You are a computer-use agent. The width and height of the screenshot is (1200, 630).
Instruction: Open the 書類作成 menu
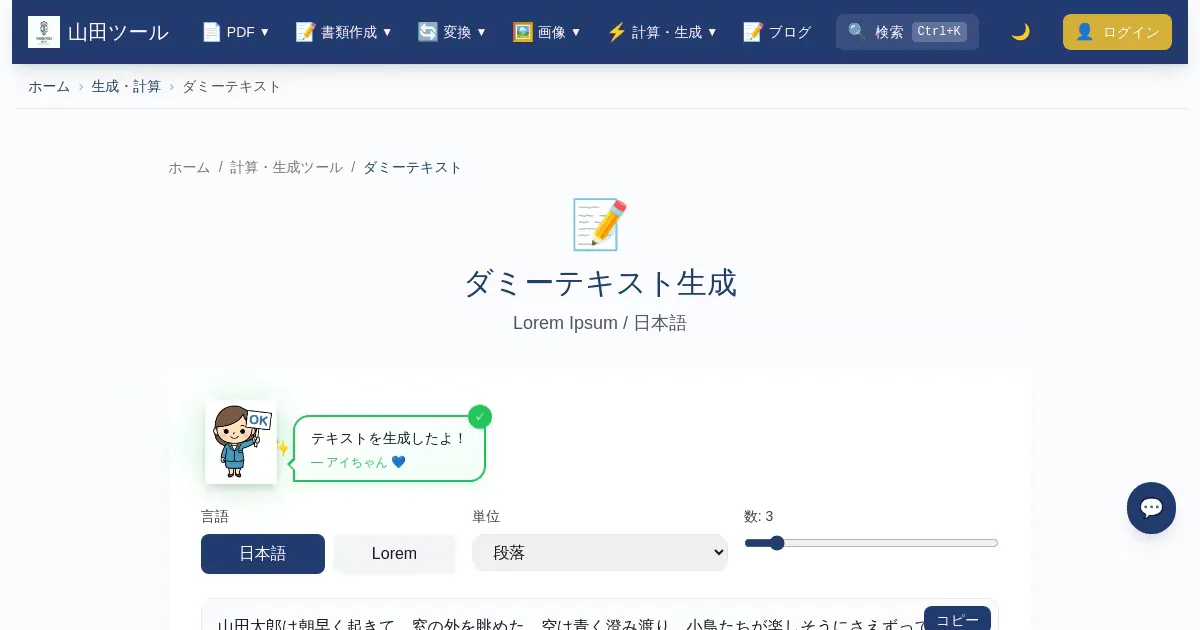point(344,32)
